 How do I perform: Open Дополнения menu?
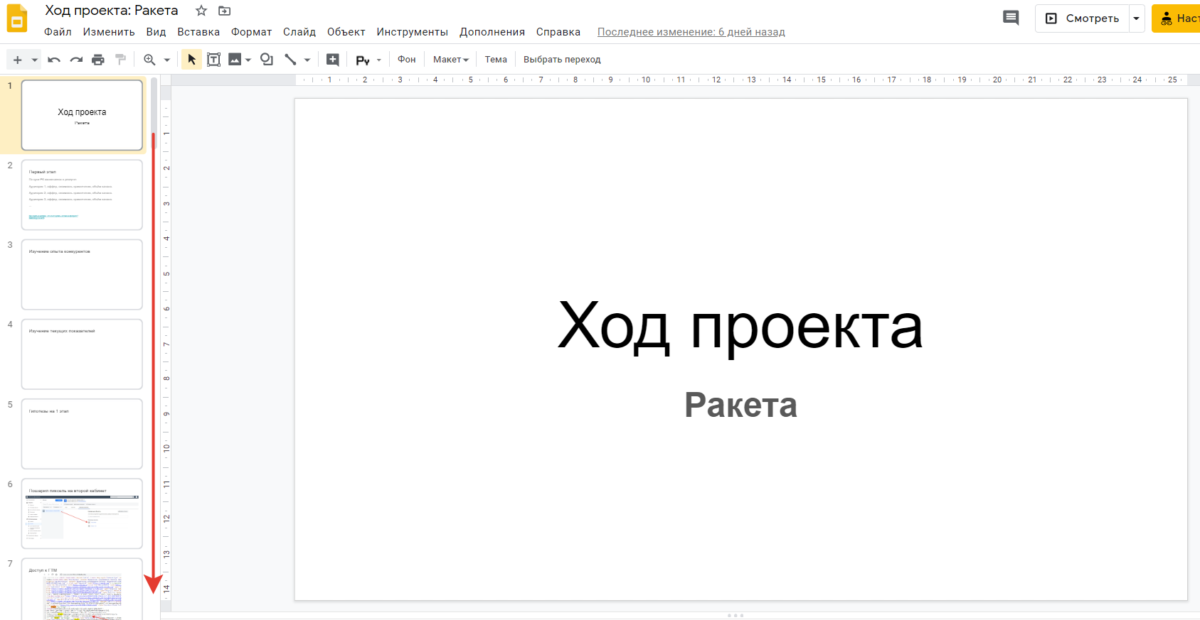492,32
